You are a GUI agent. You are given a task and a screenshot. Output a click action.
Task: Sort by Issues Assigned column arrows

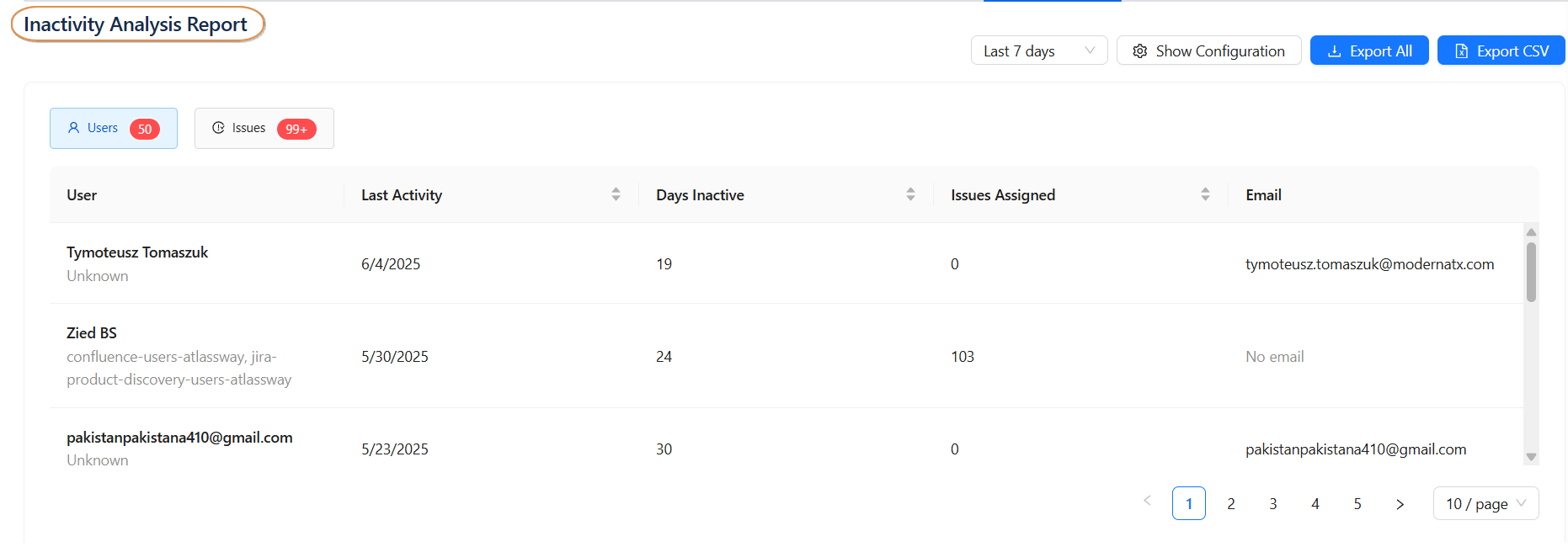point(1205,194)
